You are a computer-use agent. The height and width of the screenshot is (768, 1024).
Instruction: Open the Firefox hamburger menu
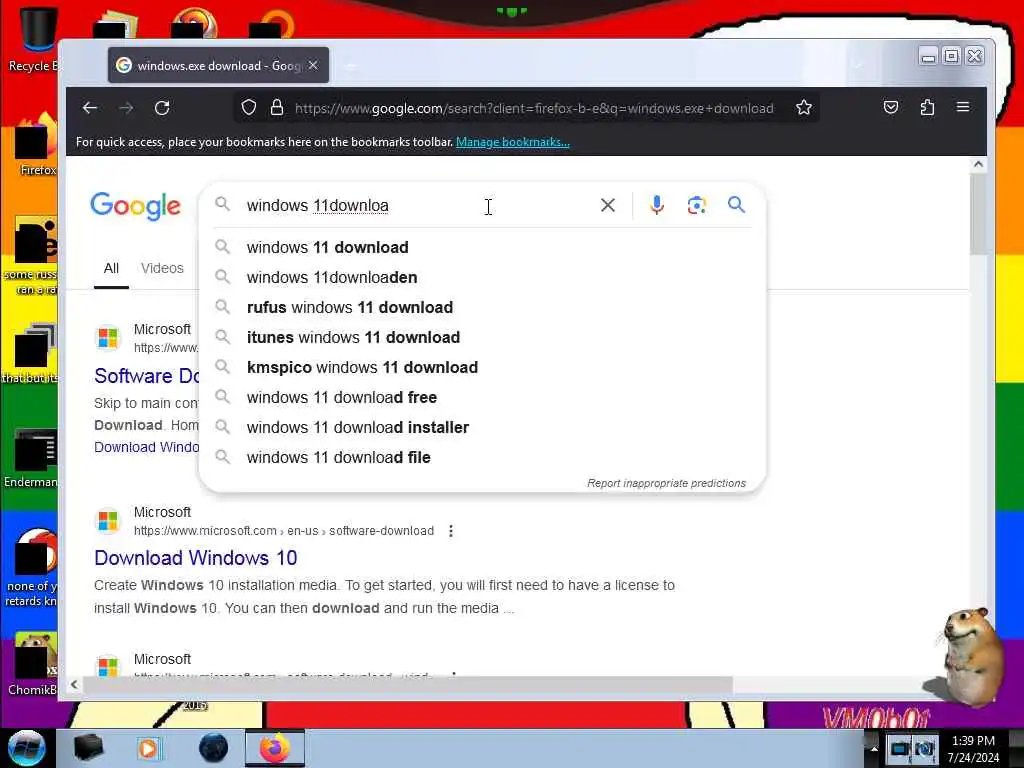(963, 107)
